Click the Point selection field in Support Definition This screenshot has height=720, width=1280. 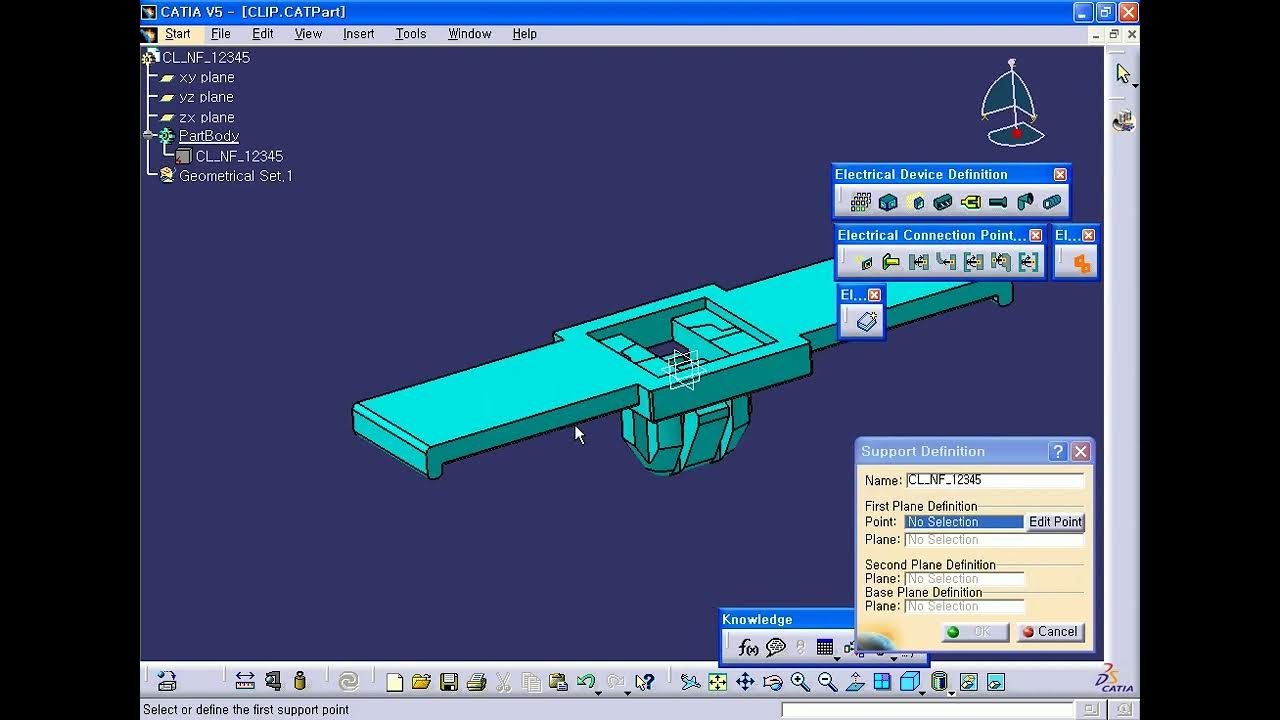[x=963, y=521]
